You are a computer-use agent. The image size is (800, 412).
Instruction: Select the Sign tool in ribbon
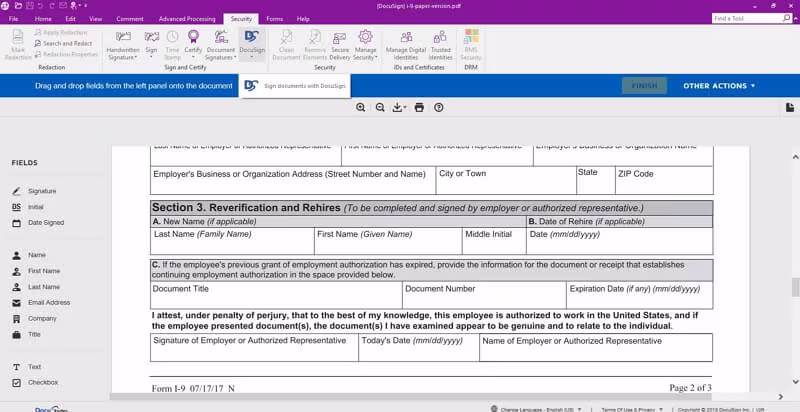point(152,44)
